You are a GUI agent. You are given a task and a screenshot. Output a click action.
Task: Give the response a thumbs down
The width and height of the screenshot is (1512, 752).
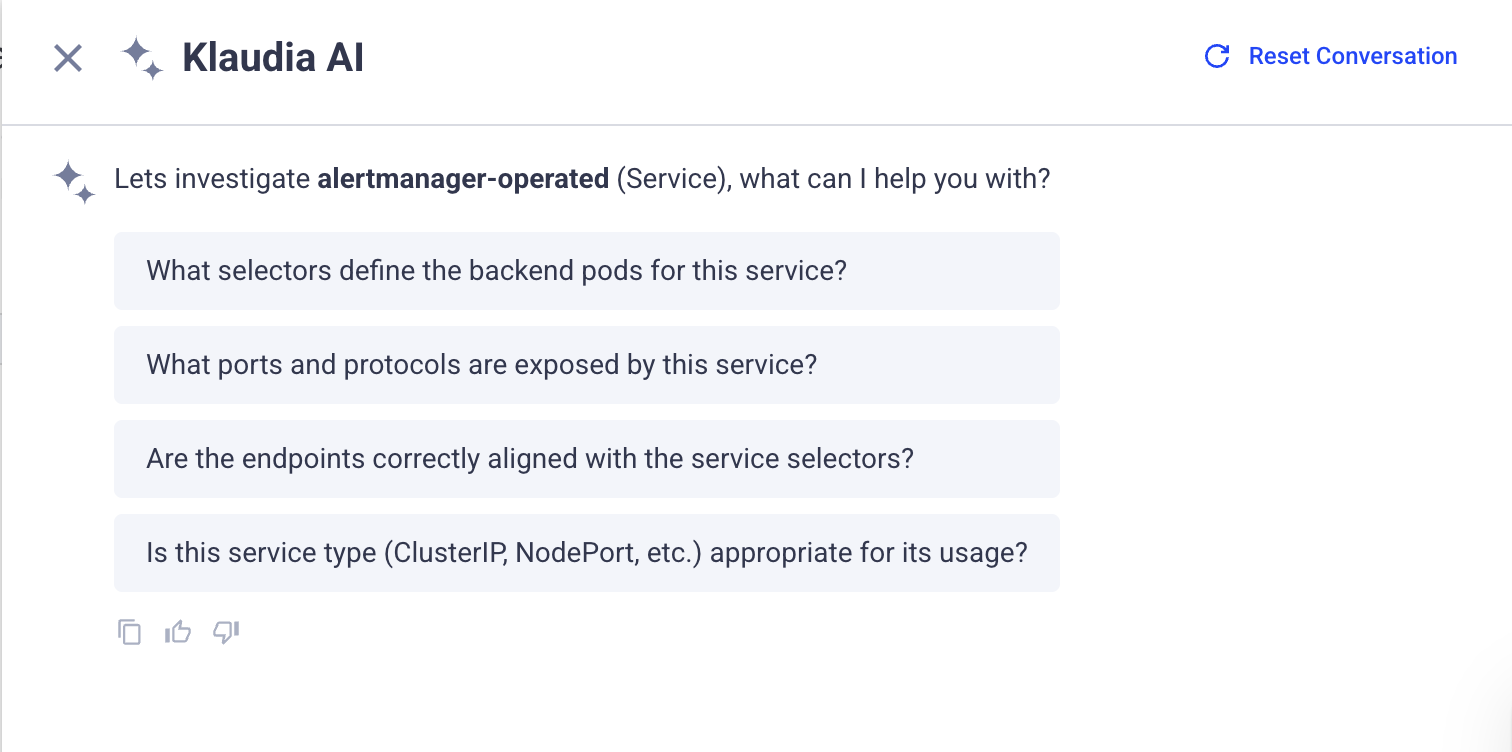[x=227, y=632]
